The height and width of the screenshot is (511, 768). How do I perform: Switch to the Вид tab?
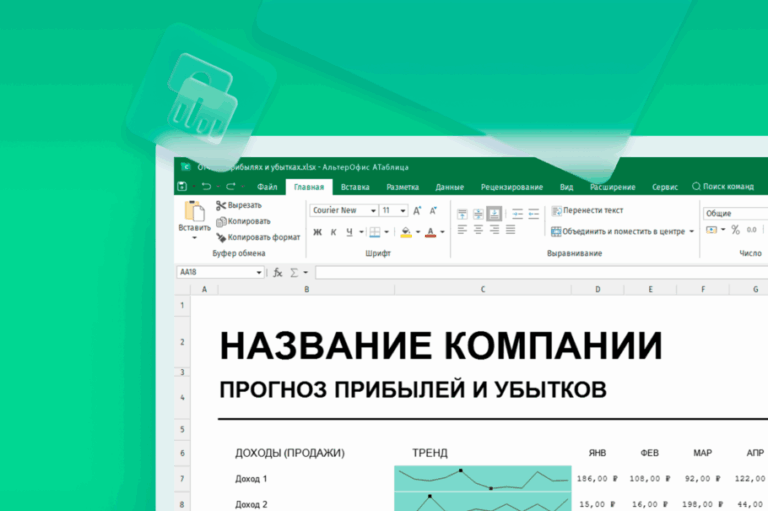566,187
